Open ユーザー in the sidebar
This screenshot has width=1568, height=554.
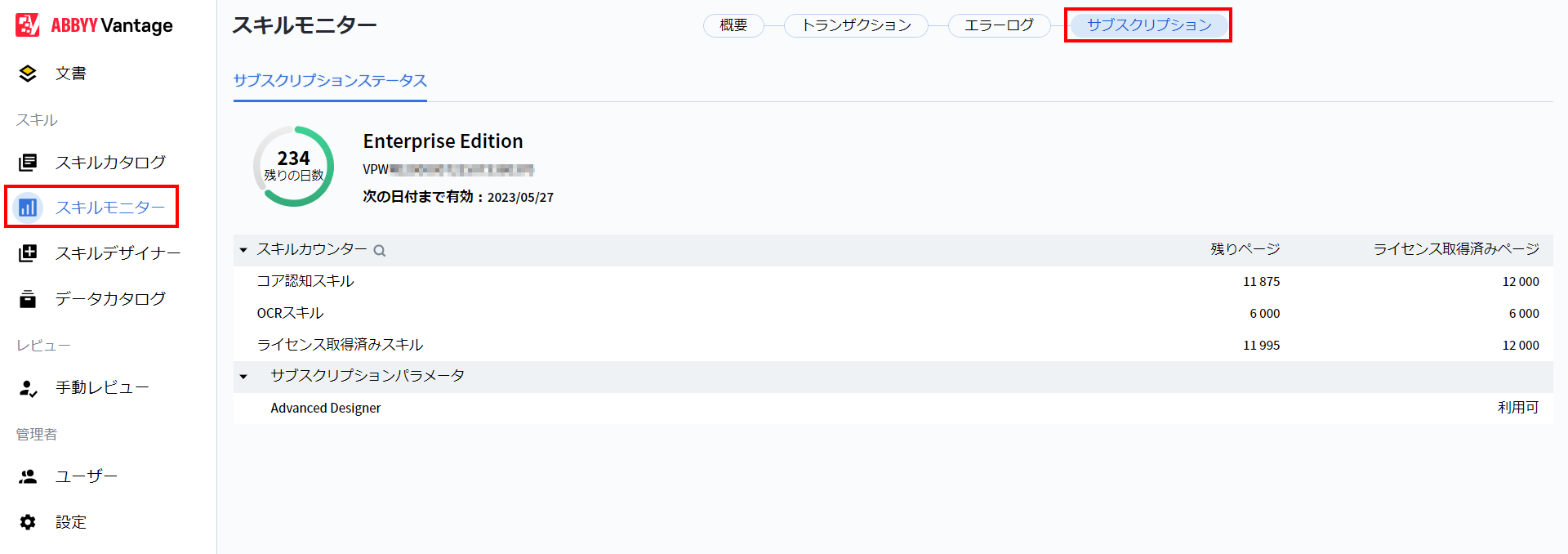[x=87, y=476]
